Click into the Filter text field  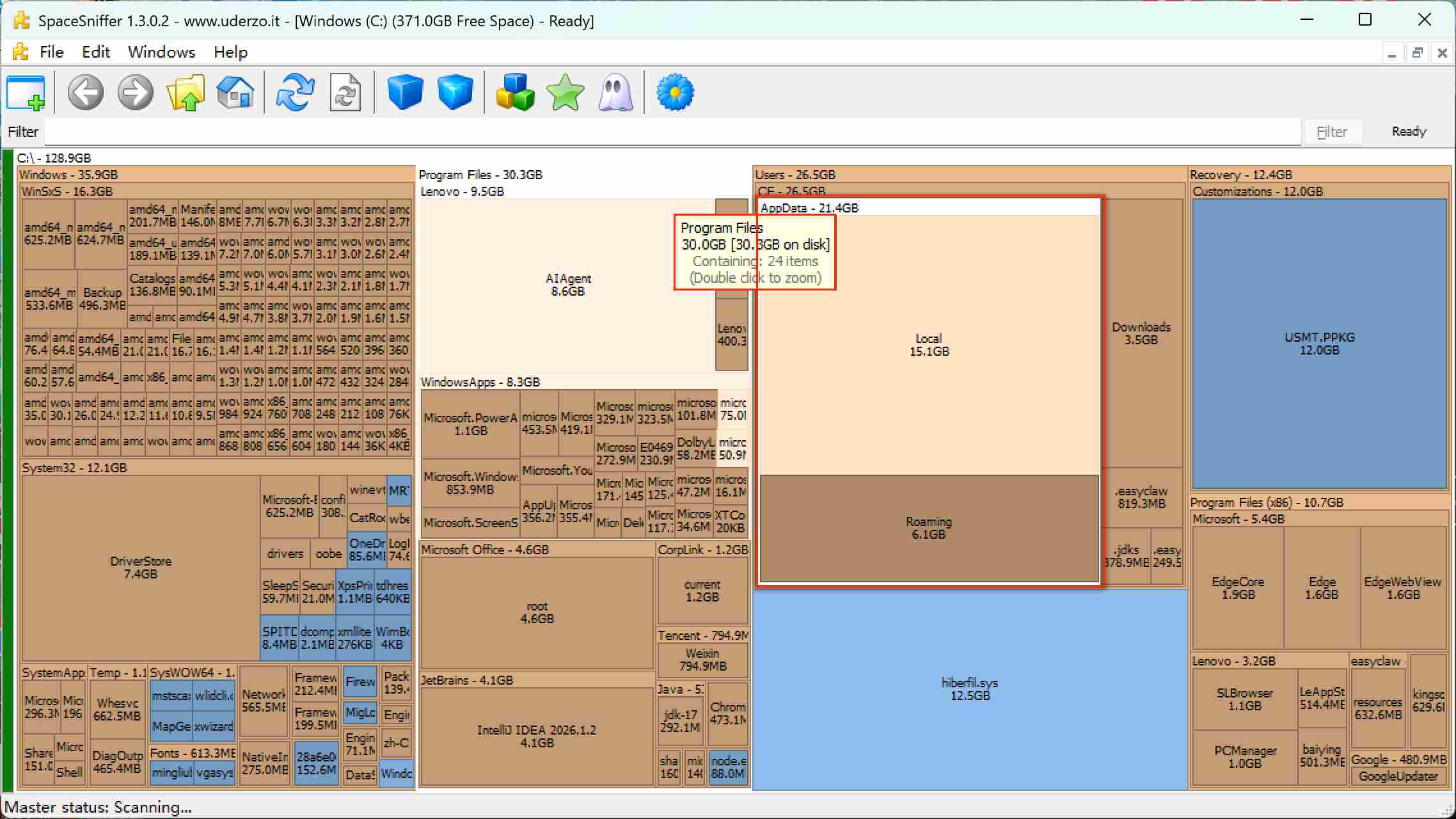point(672,132)
